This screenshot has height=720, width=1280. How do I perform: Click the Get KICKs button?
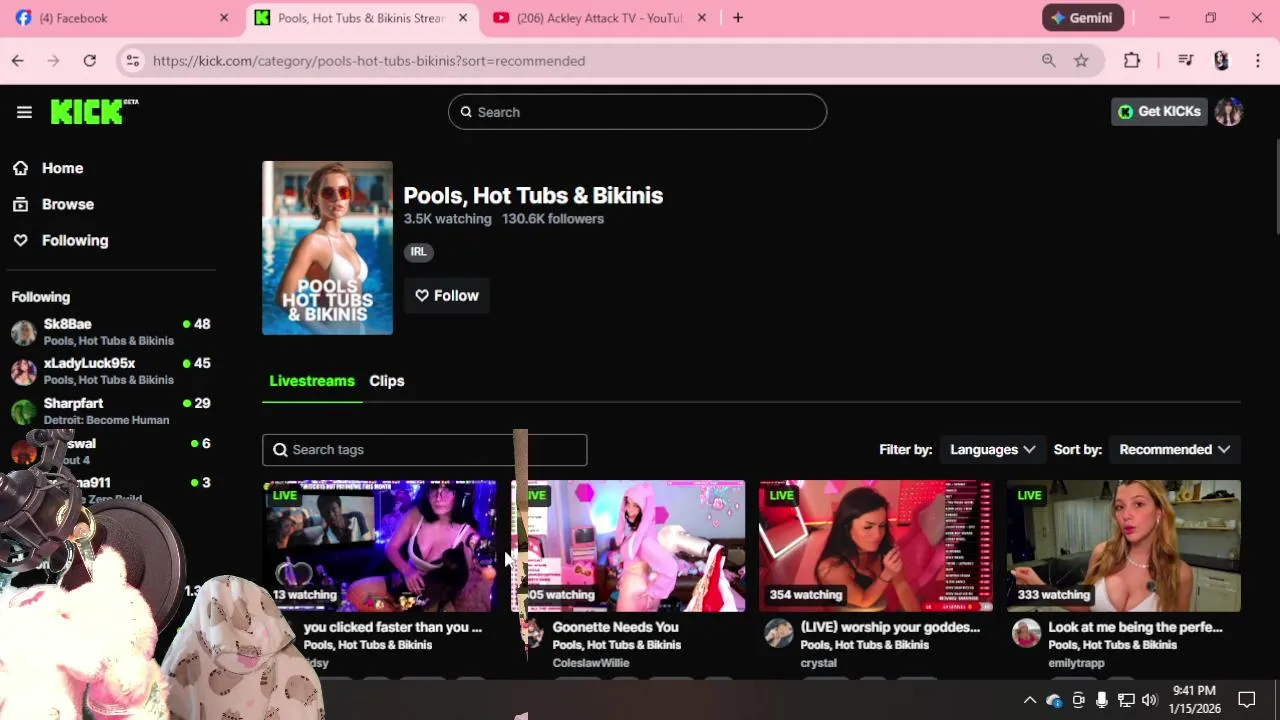[x=1159, y=111]
